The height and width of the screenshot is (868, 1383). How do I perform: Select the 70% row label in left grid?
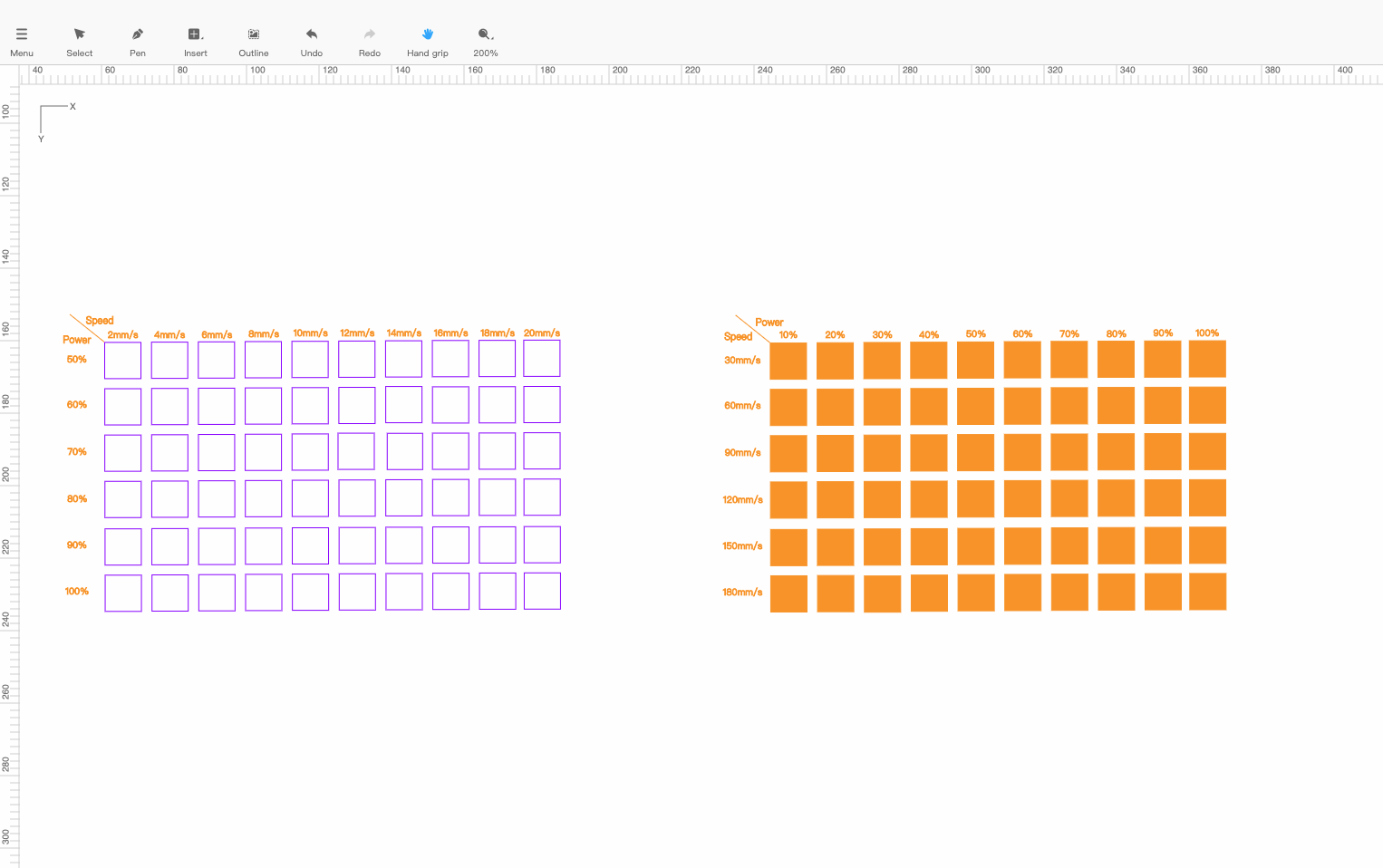coord(77,452)
